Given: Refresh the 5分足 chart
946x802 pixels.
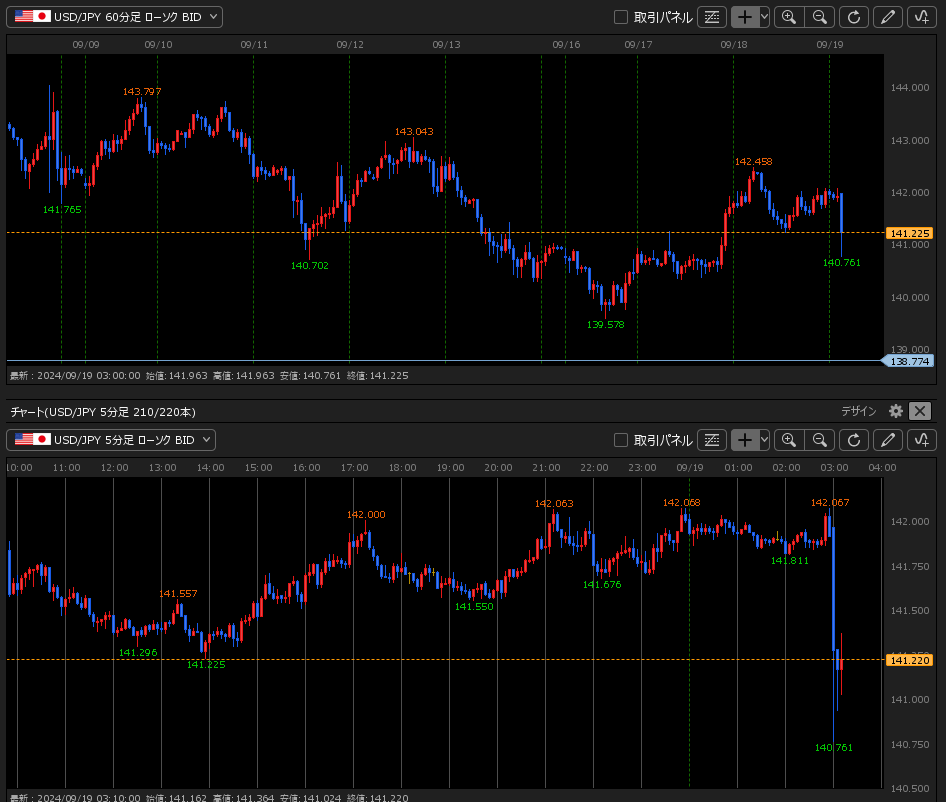Looking at the screenshot, I should [x=854, y=440].
